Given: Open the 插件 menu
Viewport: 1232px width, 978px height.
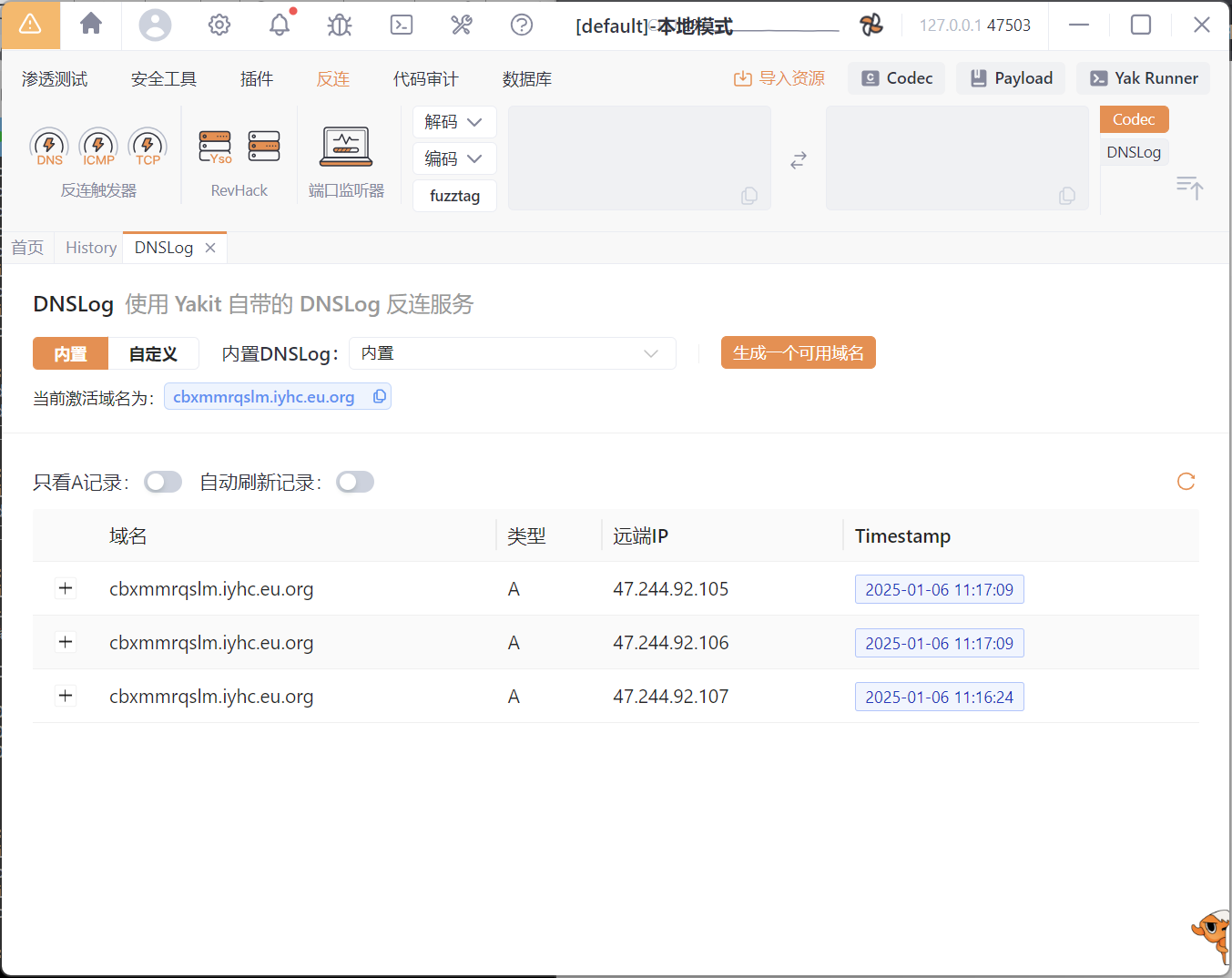Looking at the screenshot, I should pyautogui.click(x=257, y=79).
